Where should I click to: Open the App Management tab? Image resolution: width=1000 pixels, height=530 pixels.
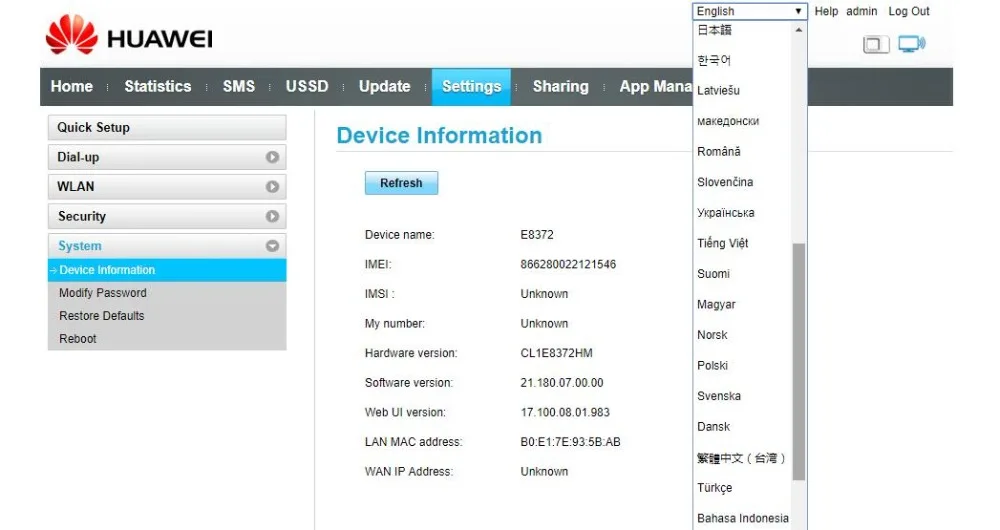pos(656,86)
